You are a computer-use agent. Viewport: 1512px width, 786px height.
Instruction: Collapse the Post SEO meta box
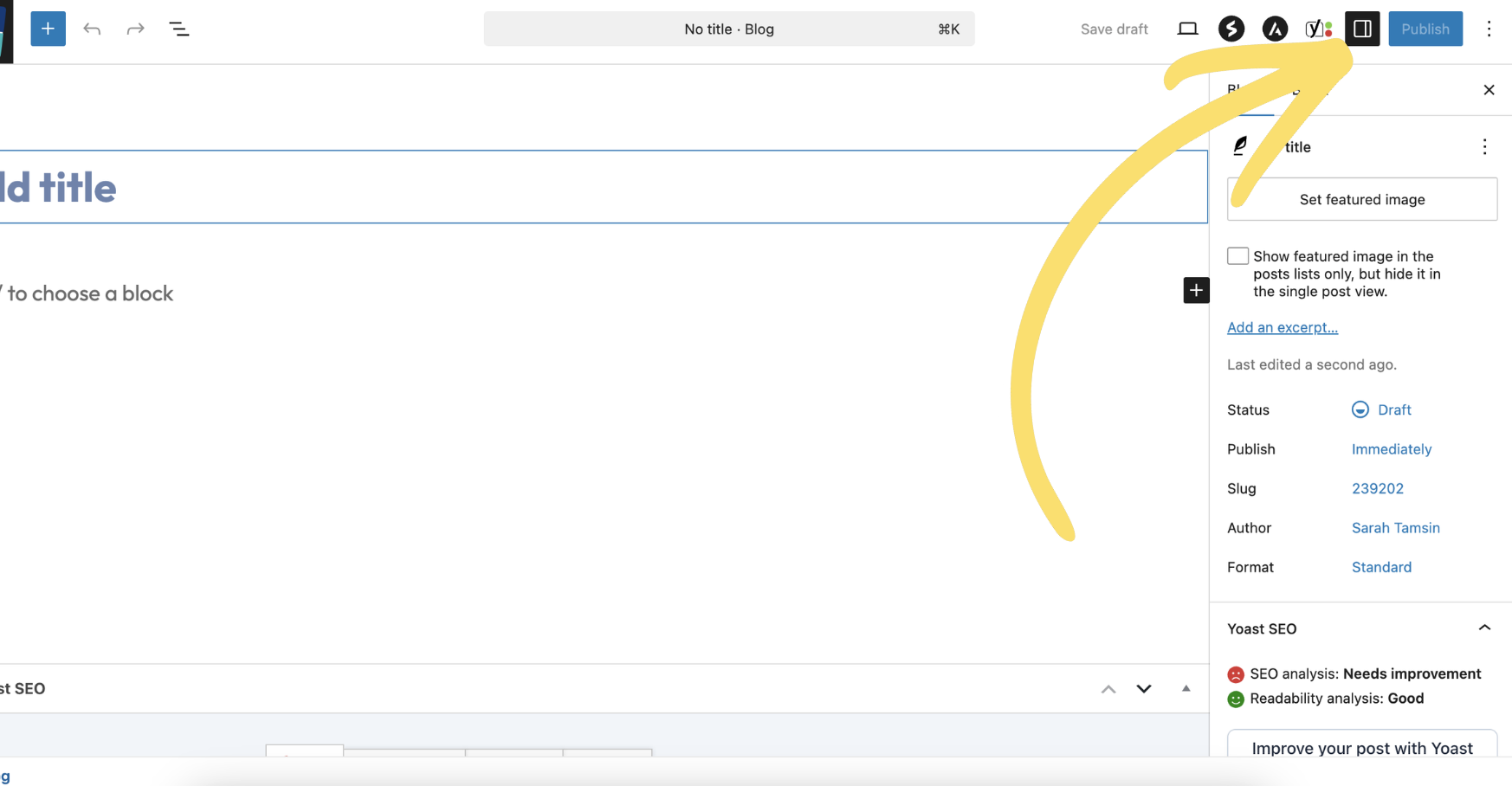1186,688
